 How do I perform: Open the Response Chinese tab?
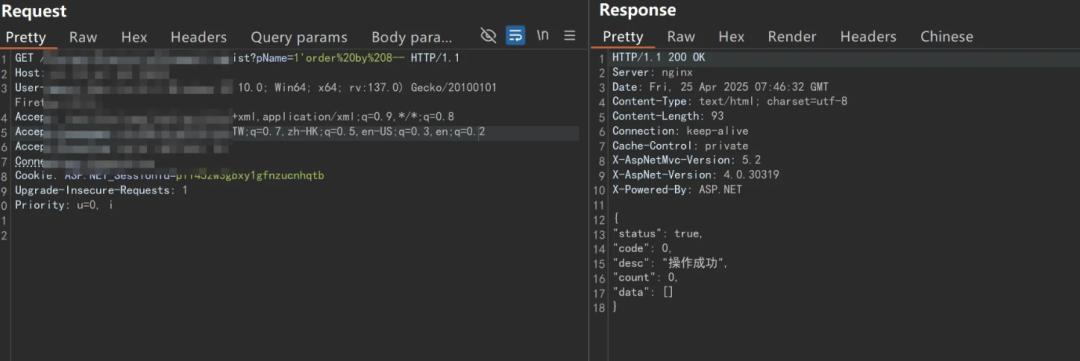(947, 37)
